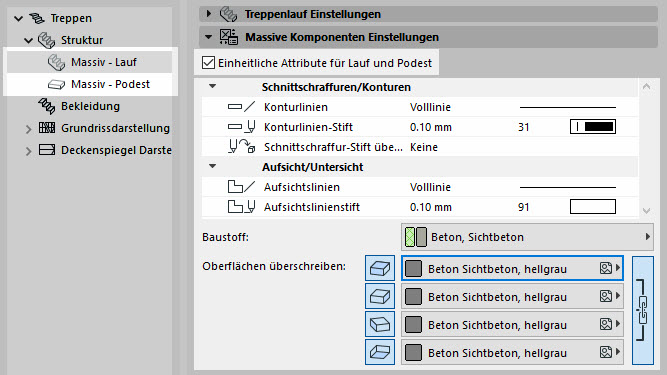
Task: Click the settings list scroll up arrow
Action: (x=647, y=87)
